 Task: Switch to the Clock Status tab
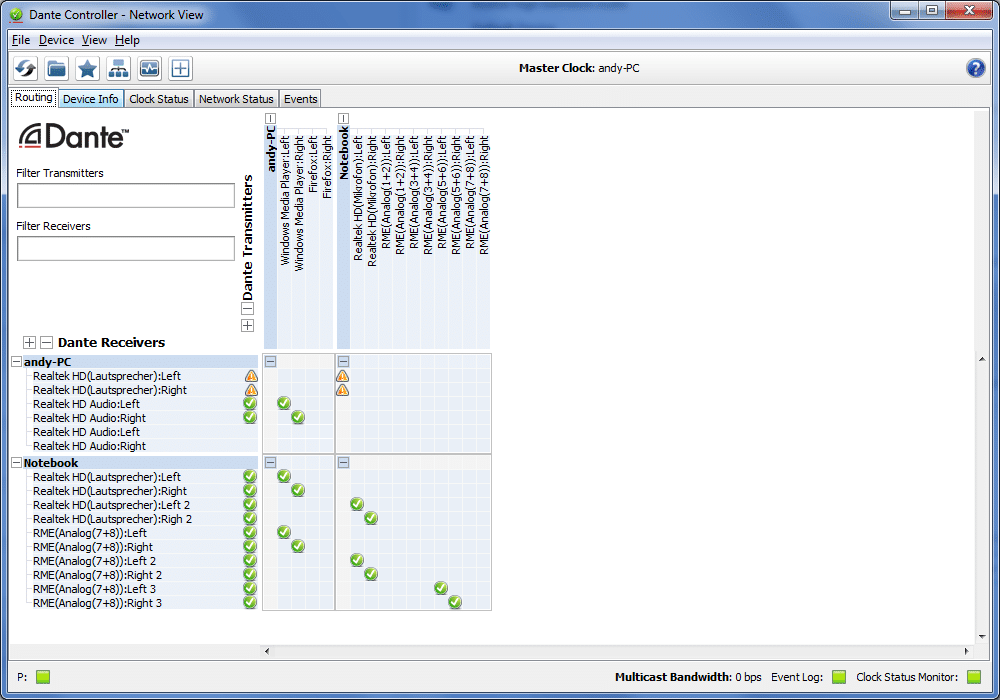pos(158,99)
